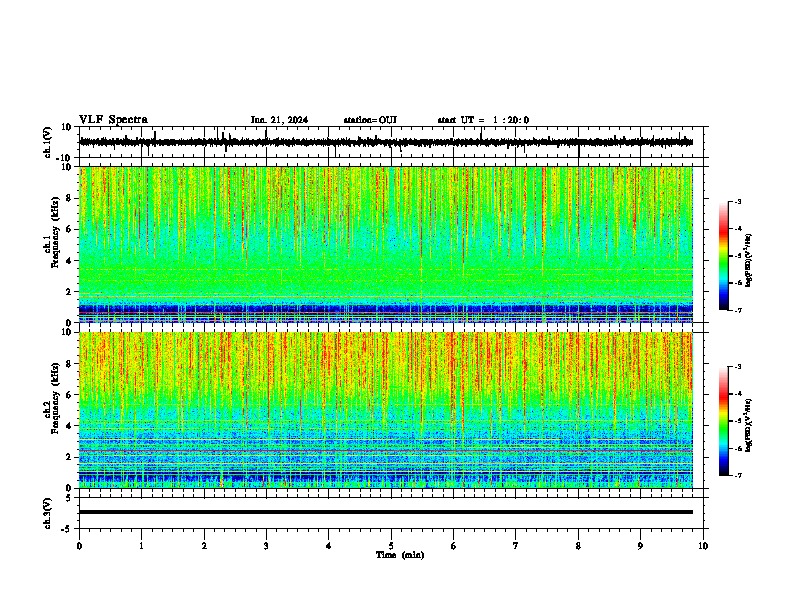The image size is (792, 612).
Task: Click the ch.2 color bar log(PSD) label
Action: point(748,425)
